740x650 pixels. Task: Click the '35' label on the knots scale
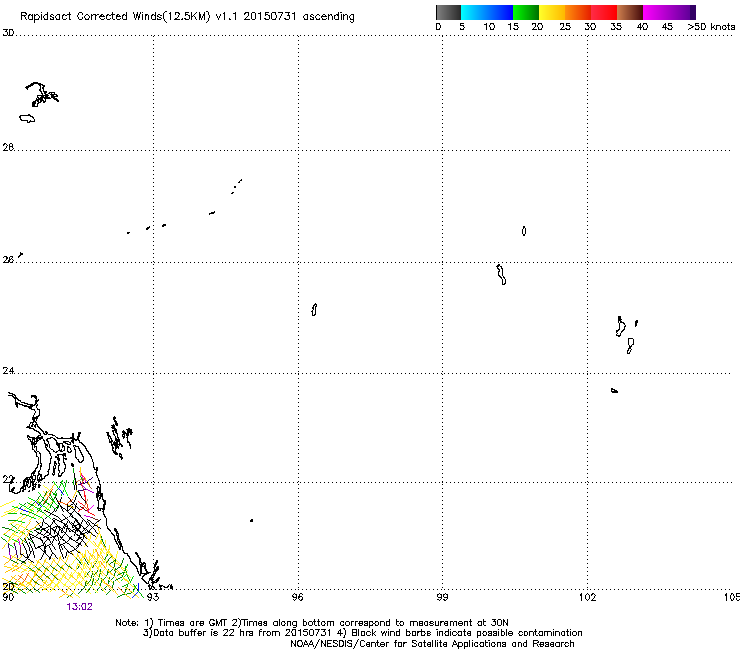click(x=616, y=27)
